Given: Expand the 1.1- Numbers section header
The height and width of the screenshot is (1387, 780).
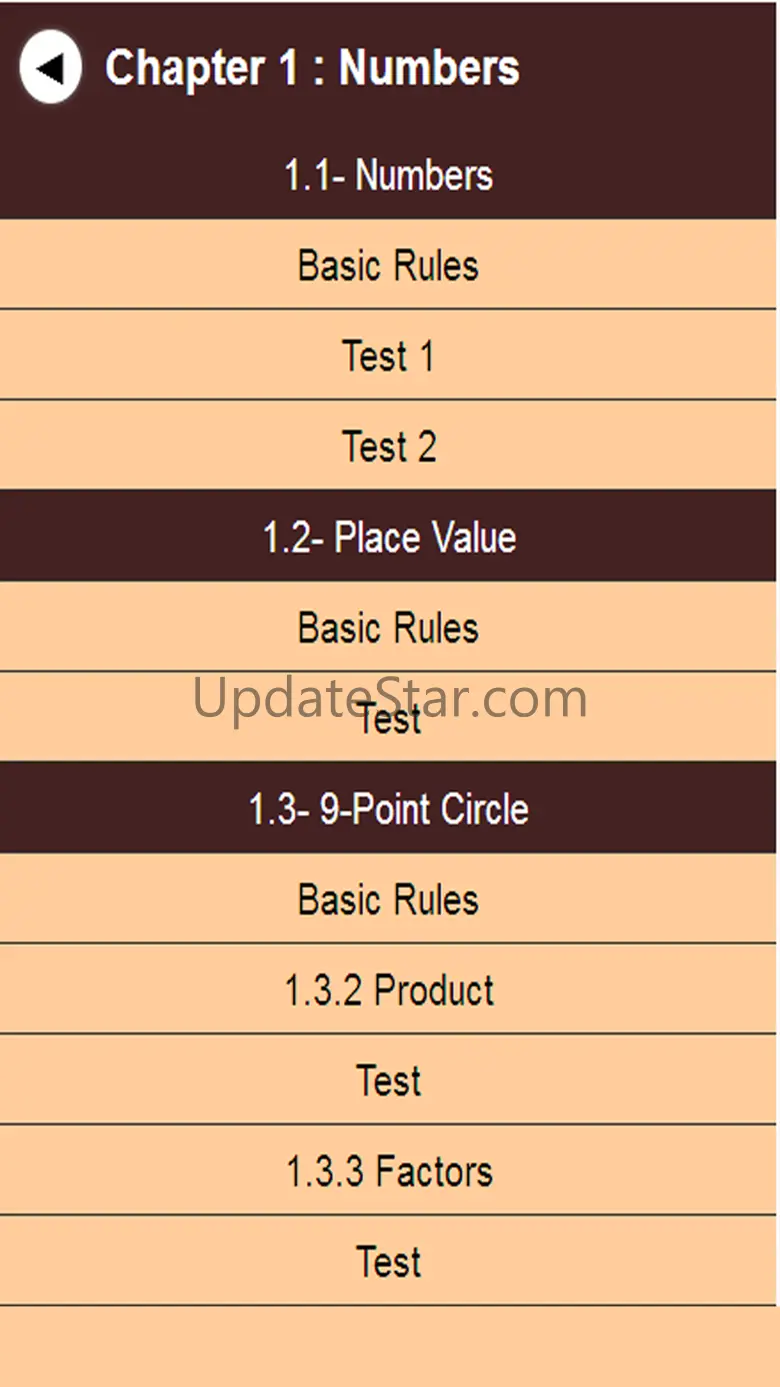Looking at the screenshot, I should (388, 175).
